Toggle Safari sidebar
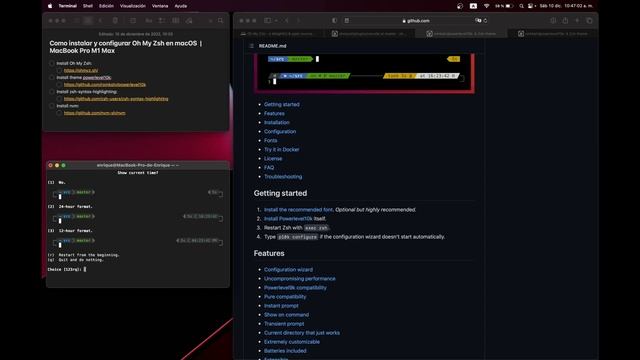The height and width of the screenshot is (360, 640). tap(267, 20)
